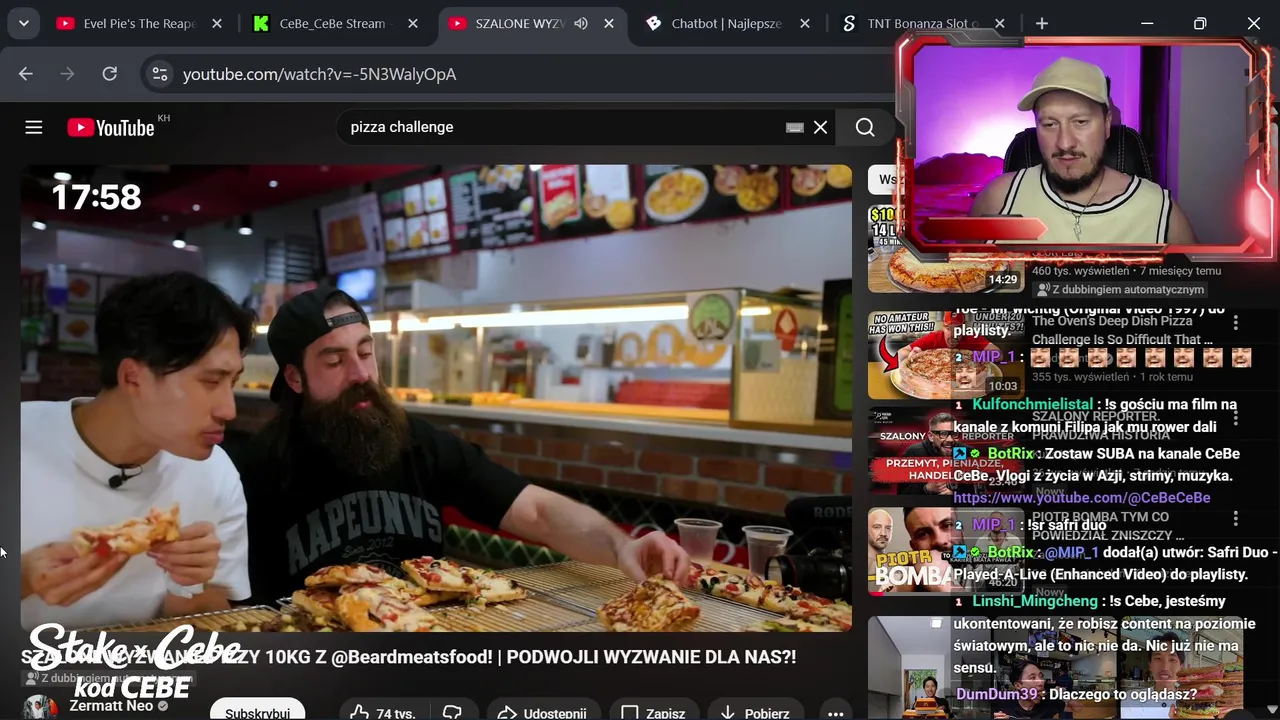Open the three-dot more actions button below the video

pos(835,712)
